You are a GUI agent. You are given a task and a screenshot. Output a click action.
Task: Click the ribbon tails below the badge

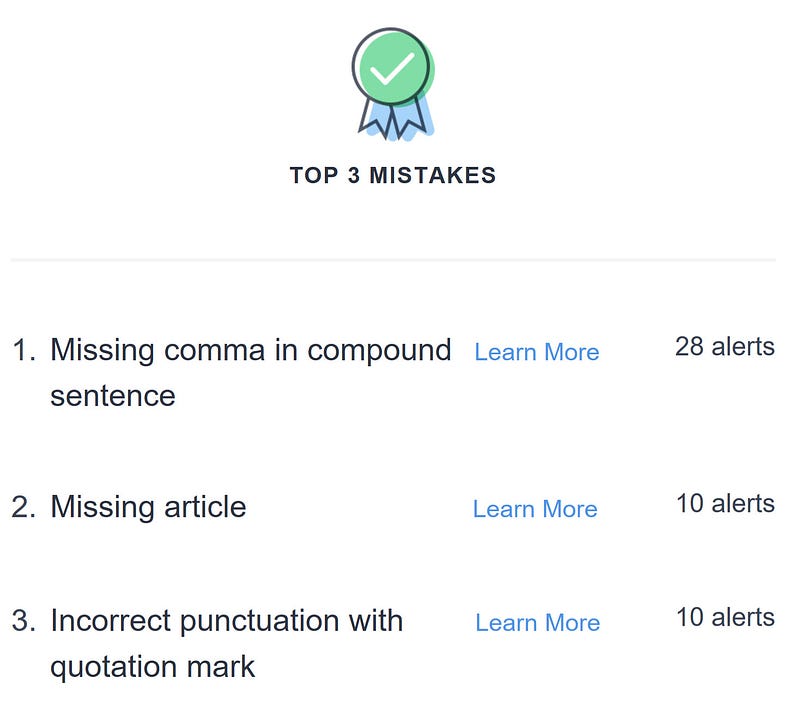(x=394, y=120)
